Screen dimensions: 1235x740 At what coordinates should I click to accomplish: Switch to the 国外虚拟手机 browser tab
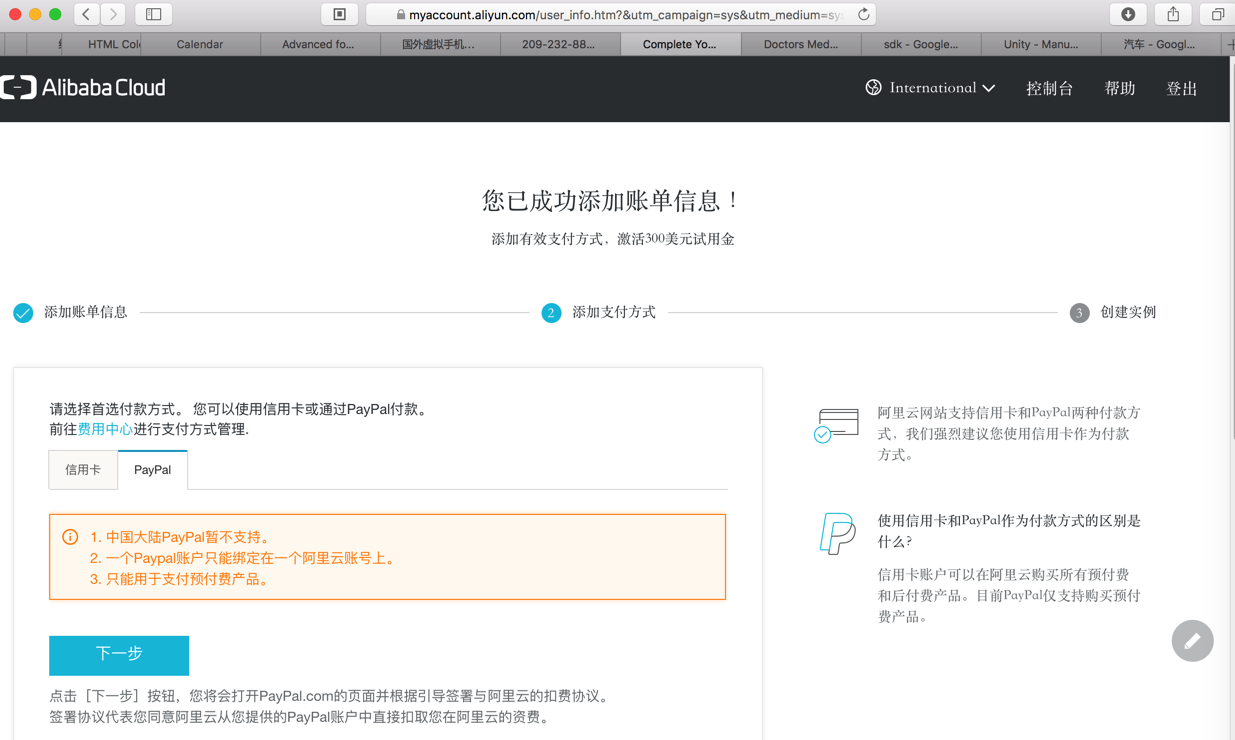[439, 44]
